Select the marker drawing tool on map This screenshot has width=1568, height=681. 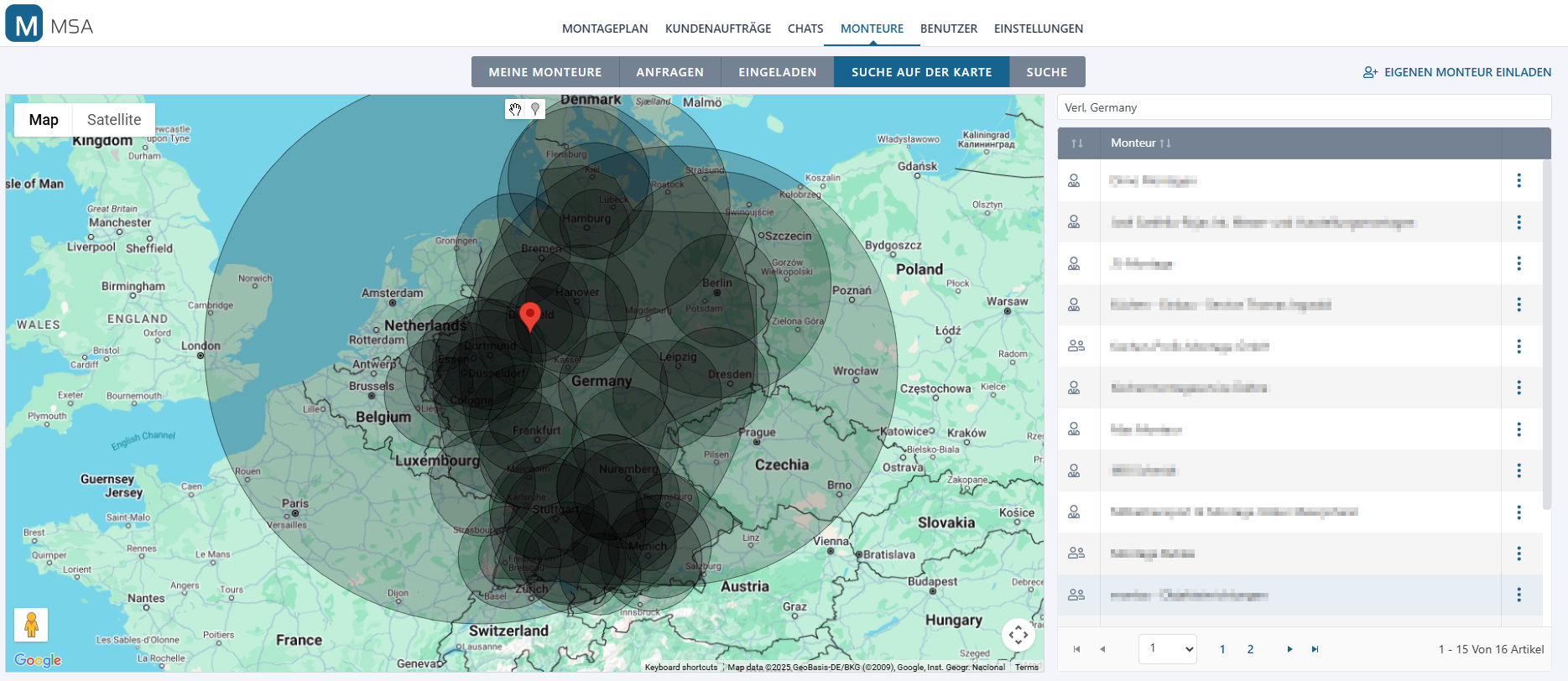click(535, 109)
